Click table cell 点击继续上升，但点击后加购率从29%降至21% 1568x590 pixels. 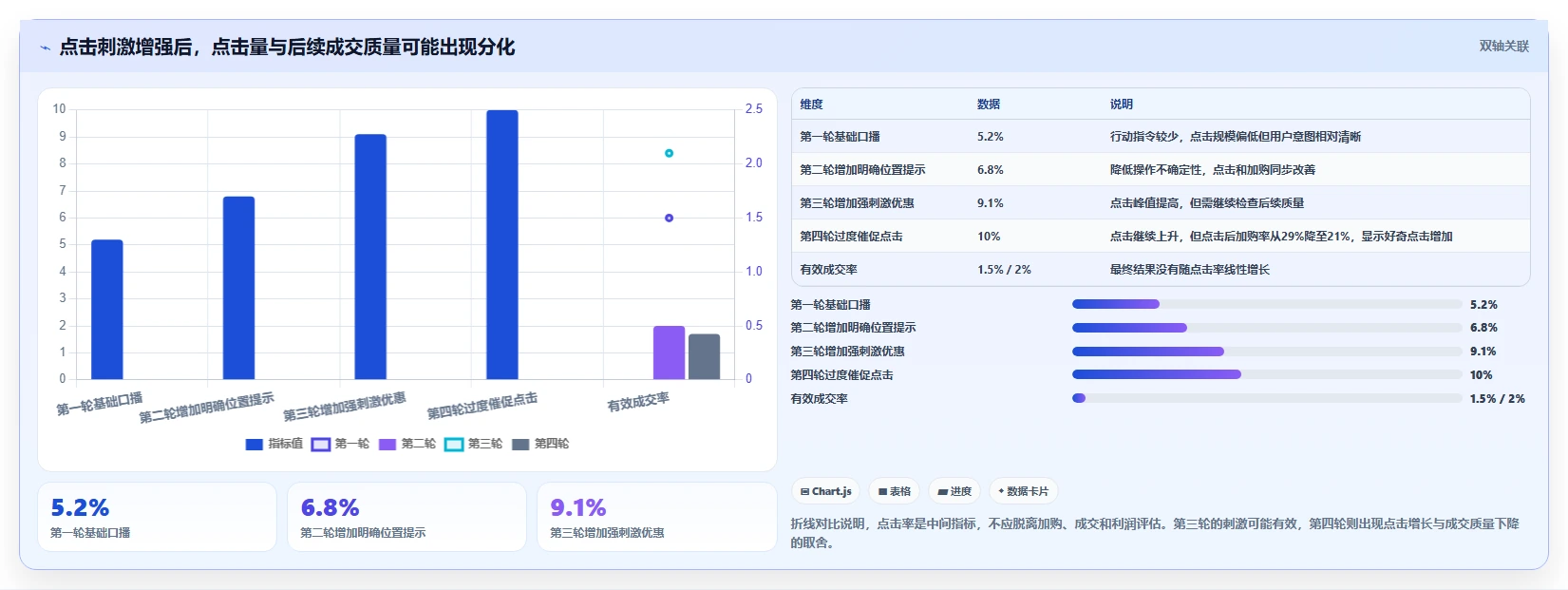tap(1281, 237)
